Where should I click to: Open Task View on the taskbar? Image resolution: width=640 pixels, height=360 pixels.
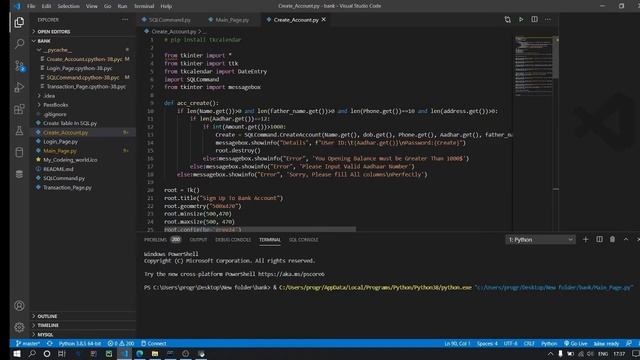(62, 353)
